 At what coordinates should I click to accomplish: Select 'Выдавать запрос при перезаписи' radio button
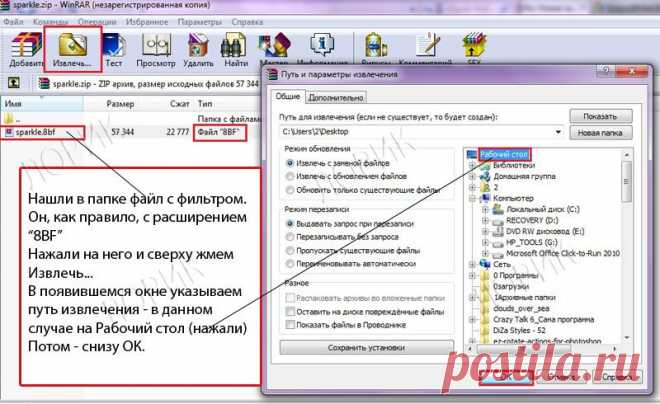[x=290, y=223]
